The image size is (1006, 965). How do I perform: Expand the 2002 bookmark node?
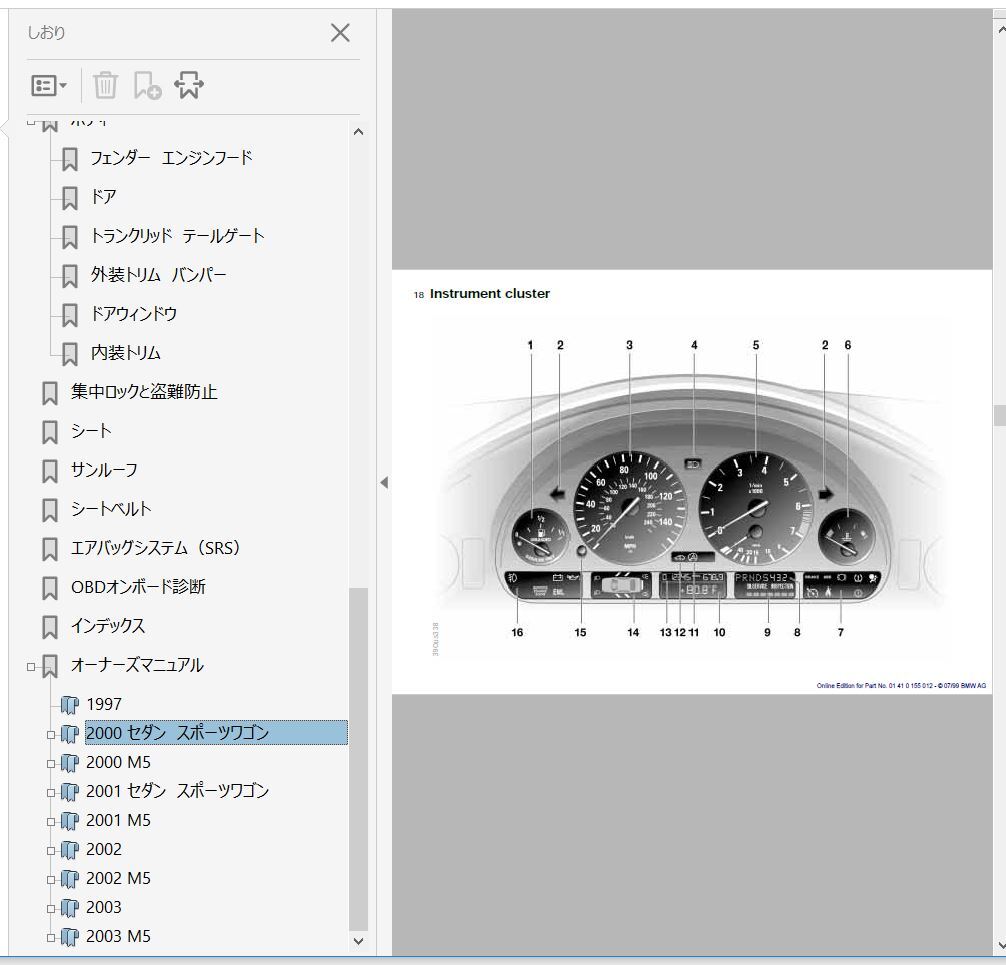[51, 851]
